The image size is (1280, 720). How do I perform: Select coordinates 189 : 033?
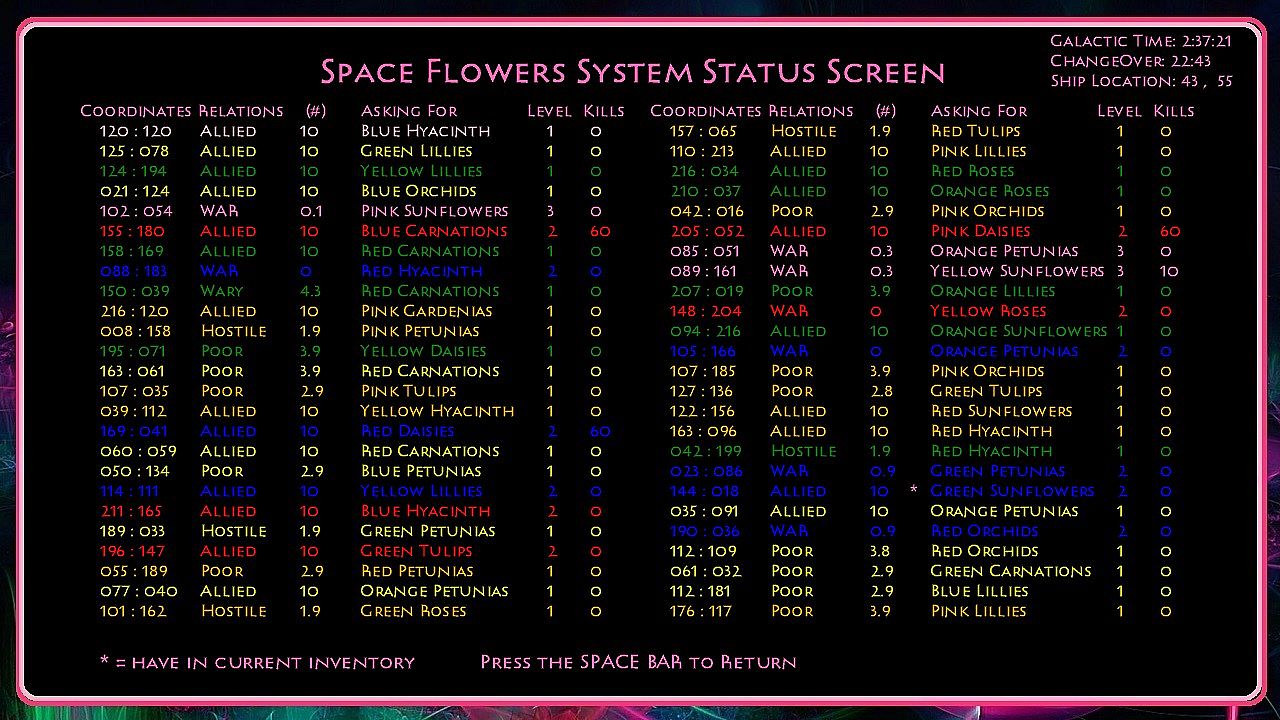click(133, 531)
